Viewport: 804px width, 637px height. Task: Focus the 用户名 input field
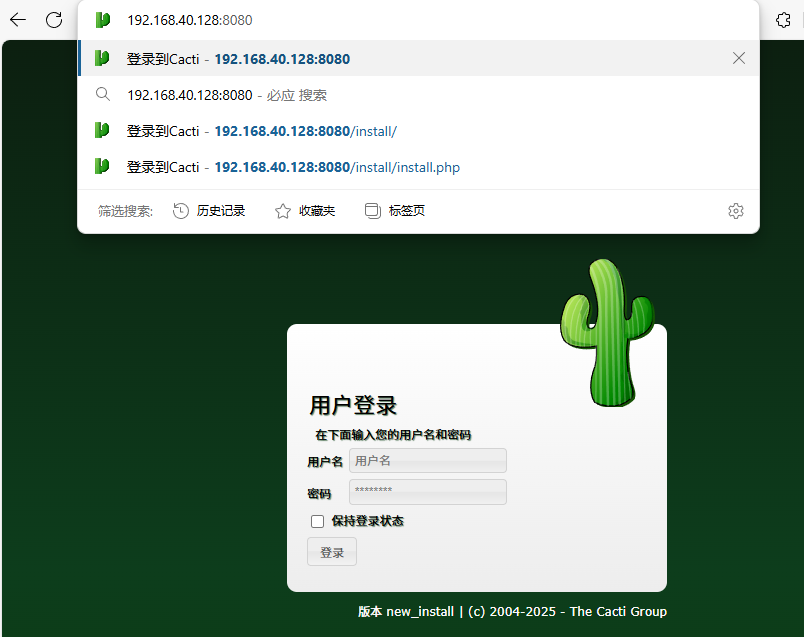428,461
